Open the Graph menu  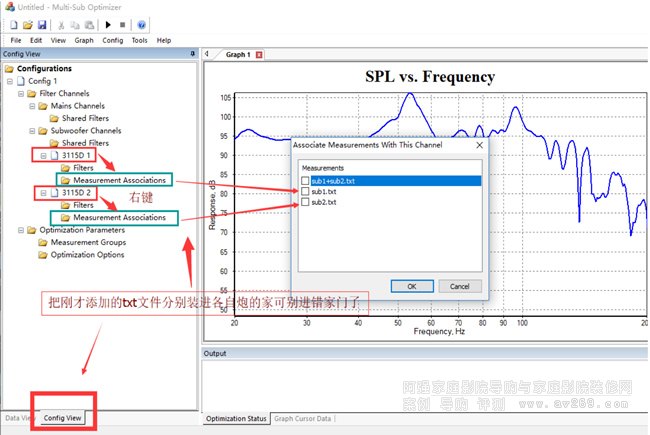[x=82, y=40]
